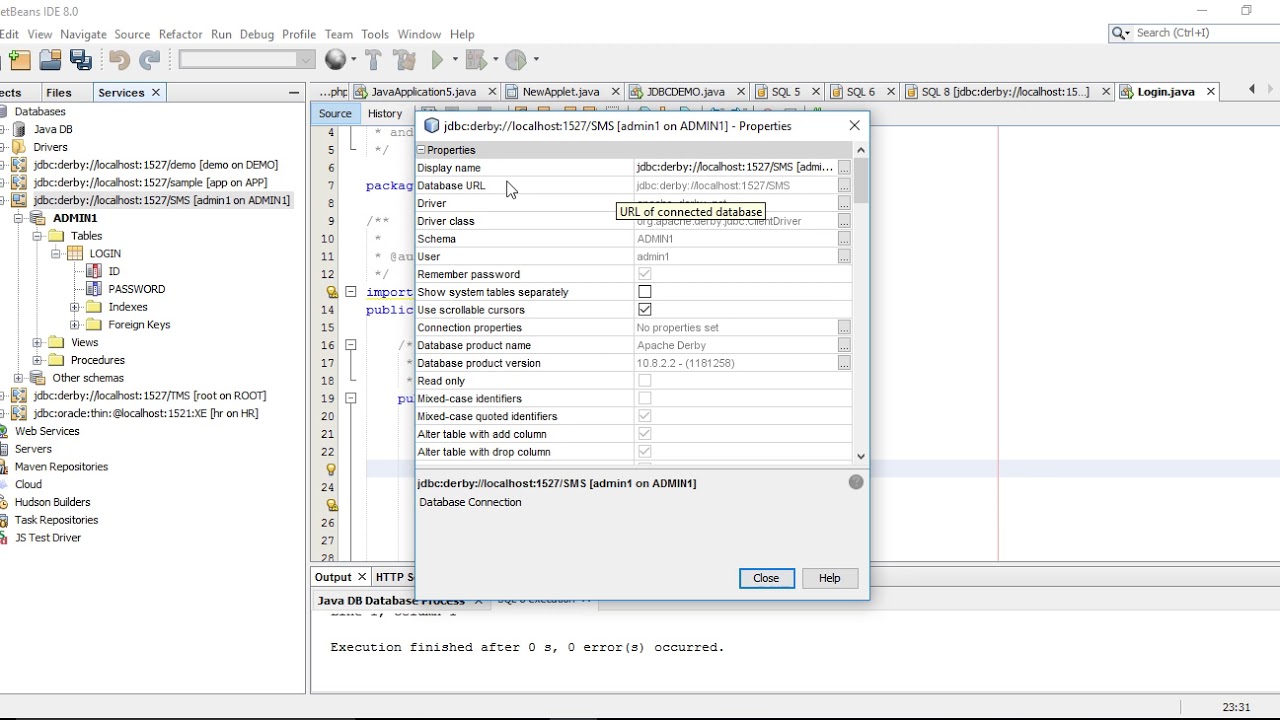Click the PASSWORD column icon

pyautogui.click(x=94, y=289)
